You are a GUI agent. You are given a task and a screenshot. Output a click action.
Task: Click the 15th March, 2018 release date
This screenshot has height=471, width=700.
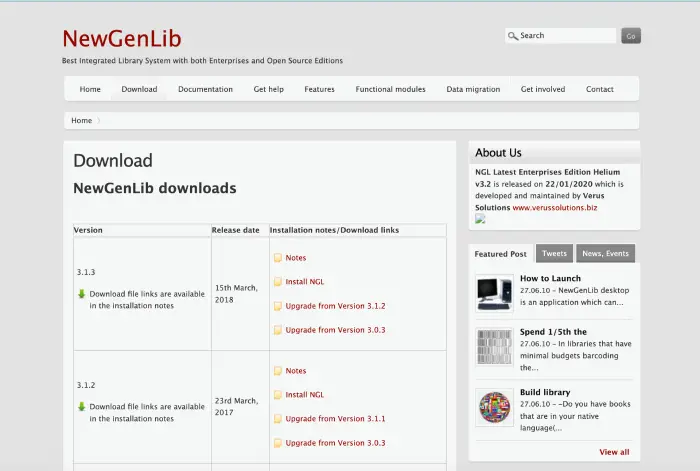point(236,294)
